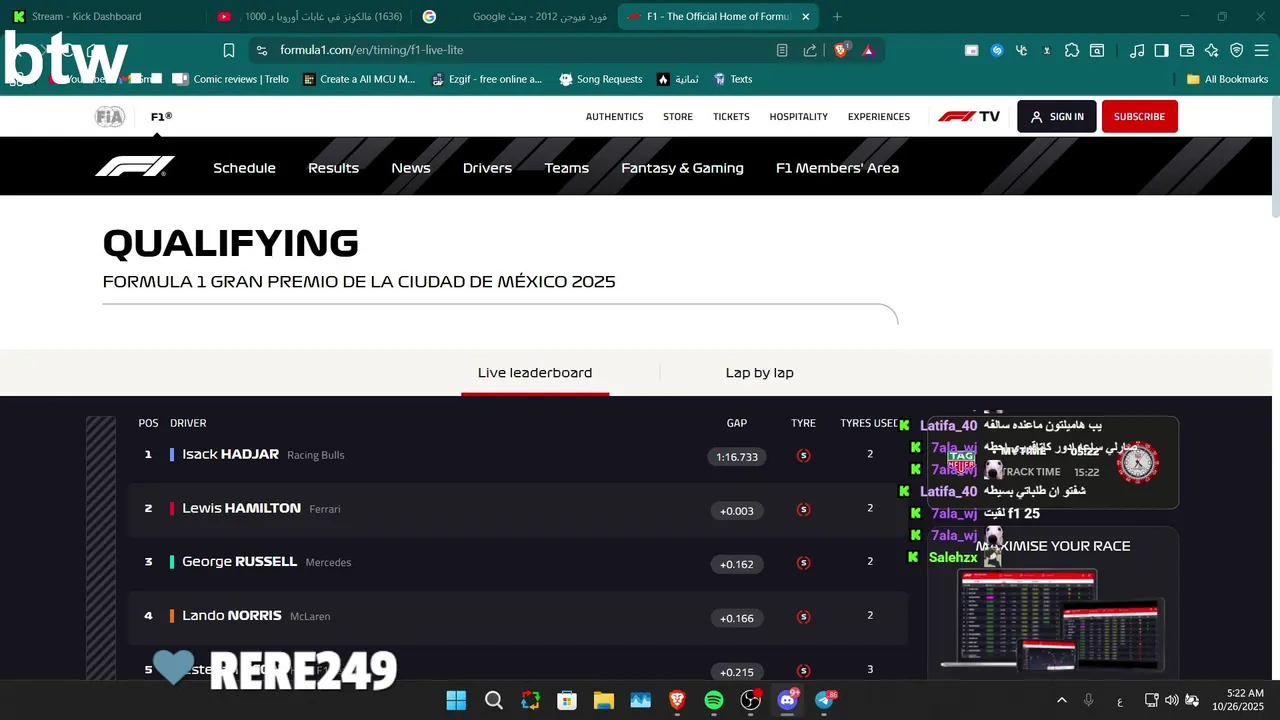Image resolution: width=1280 pixels, height=720 pixels.
Task: Select the Lap by lap tab
Action: [x=760, y=373]
